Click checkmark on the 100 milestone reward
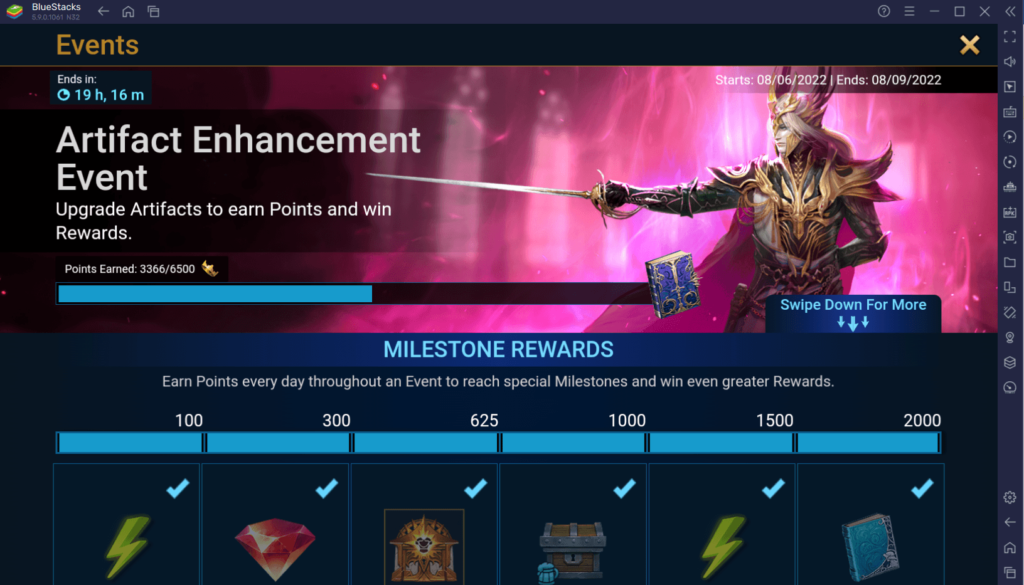The height and width of the screenshot is (585, 1024). pyautogui.click(x=178, y=488)
